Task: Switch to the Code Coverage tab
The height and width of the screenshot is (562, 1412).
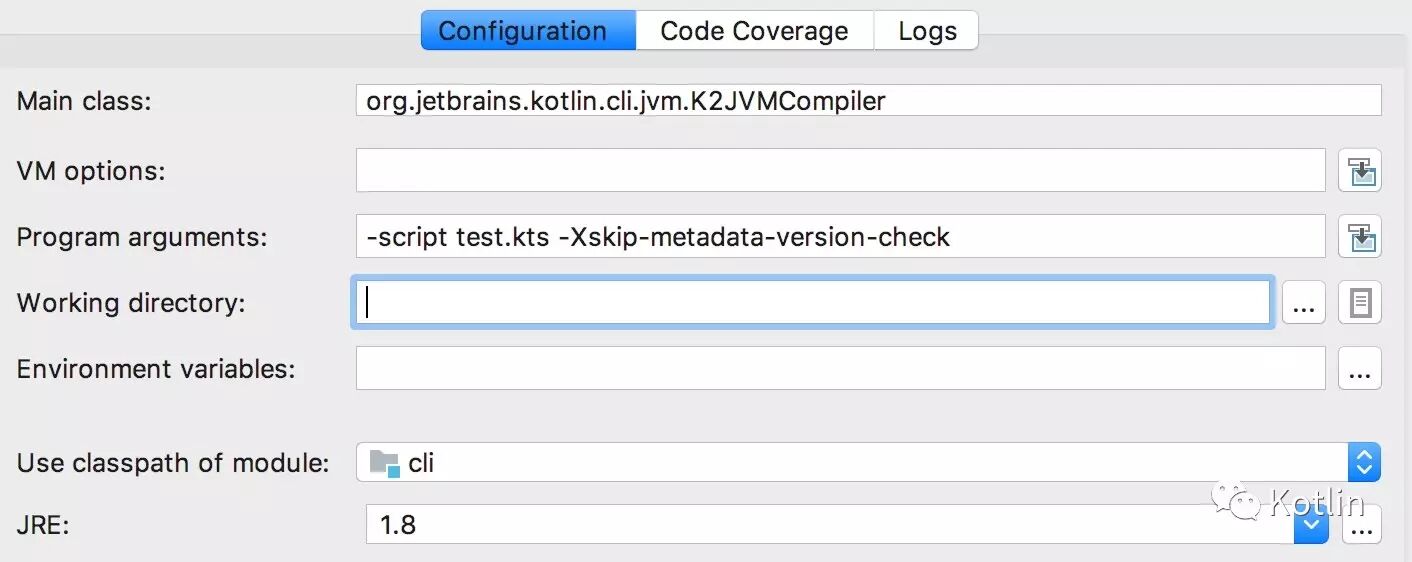Action: tap(755, 30)
